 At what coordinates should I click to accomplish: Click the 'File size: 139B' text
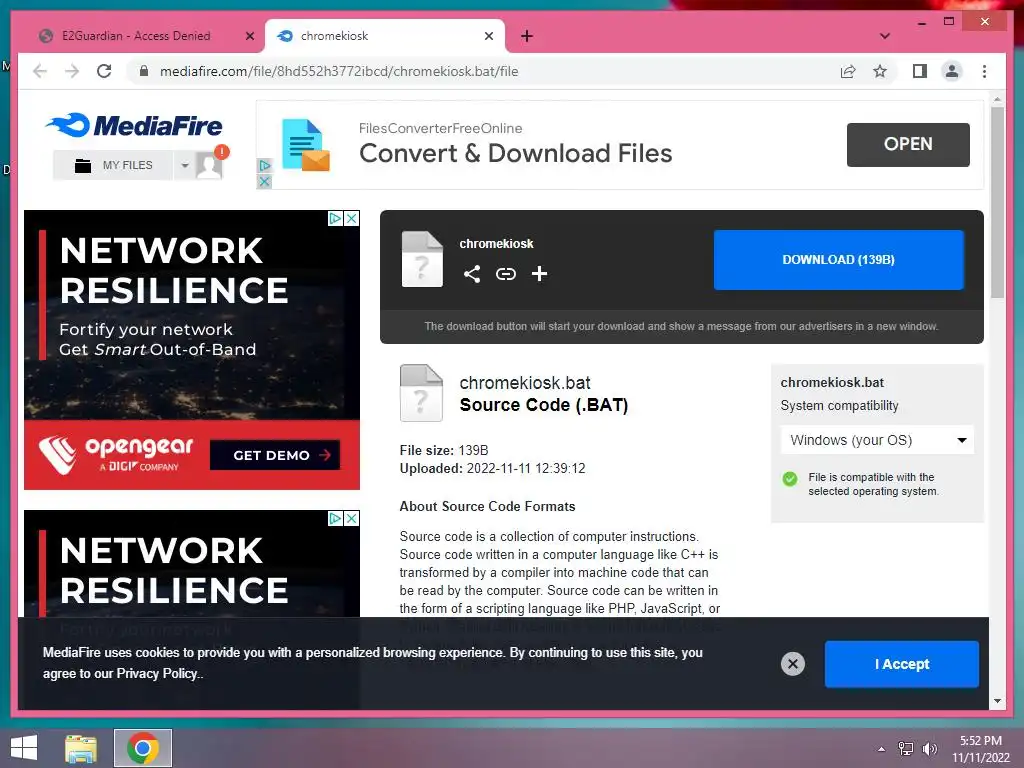pyautogui.click(x=444, y=450)
